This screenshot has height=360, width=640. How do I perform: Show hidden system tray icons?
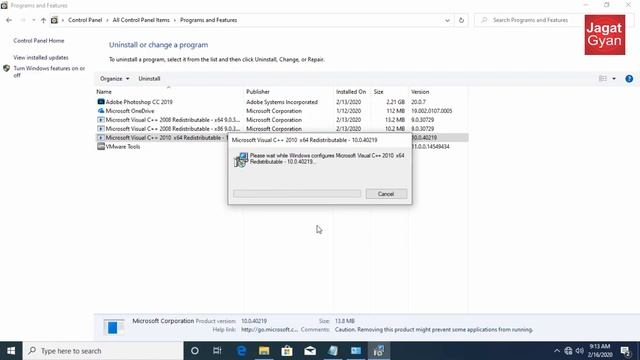557,351
